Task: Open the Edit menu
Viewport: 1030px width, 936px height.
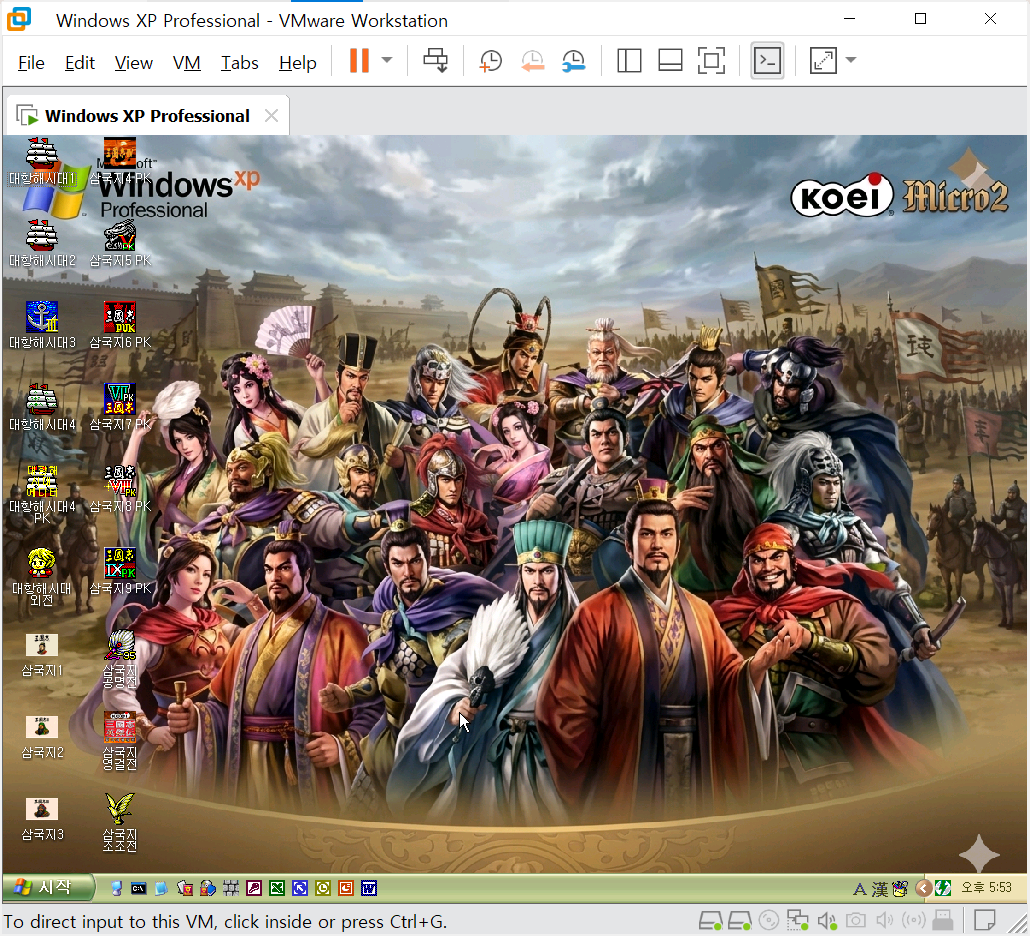Action: [x=79, y=63]
